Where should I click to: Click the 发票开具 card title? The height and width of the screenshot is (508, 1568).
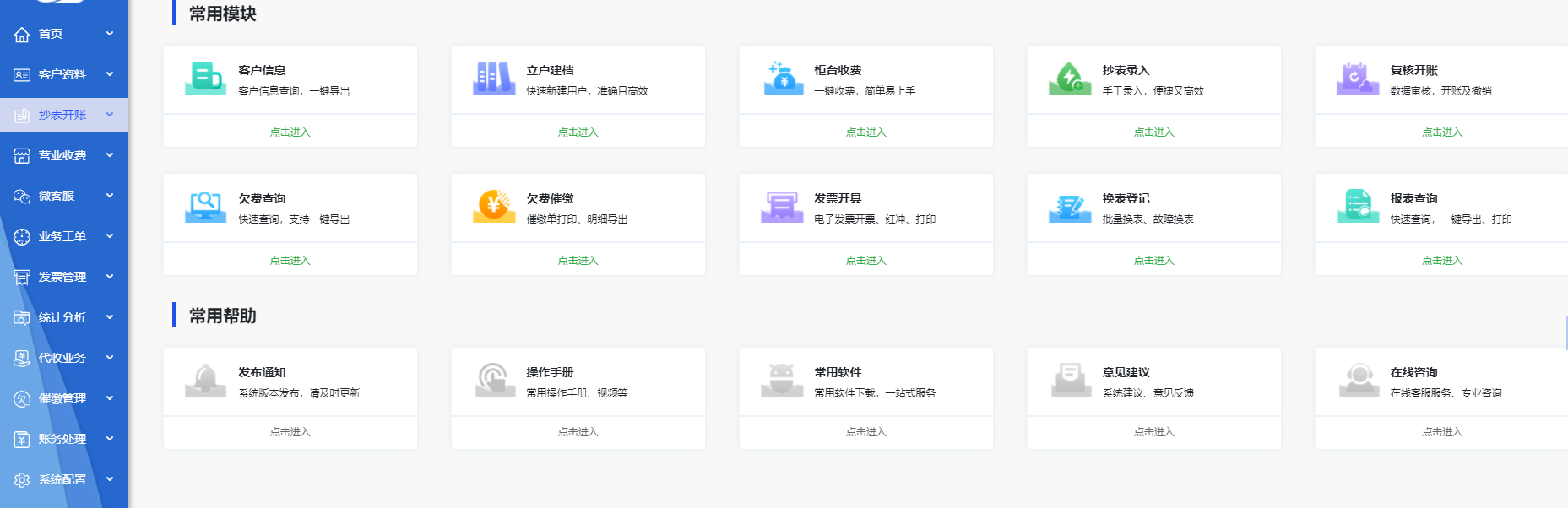click(838, 198)
